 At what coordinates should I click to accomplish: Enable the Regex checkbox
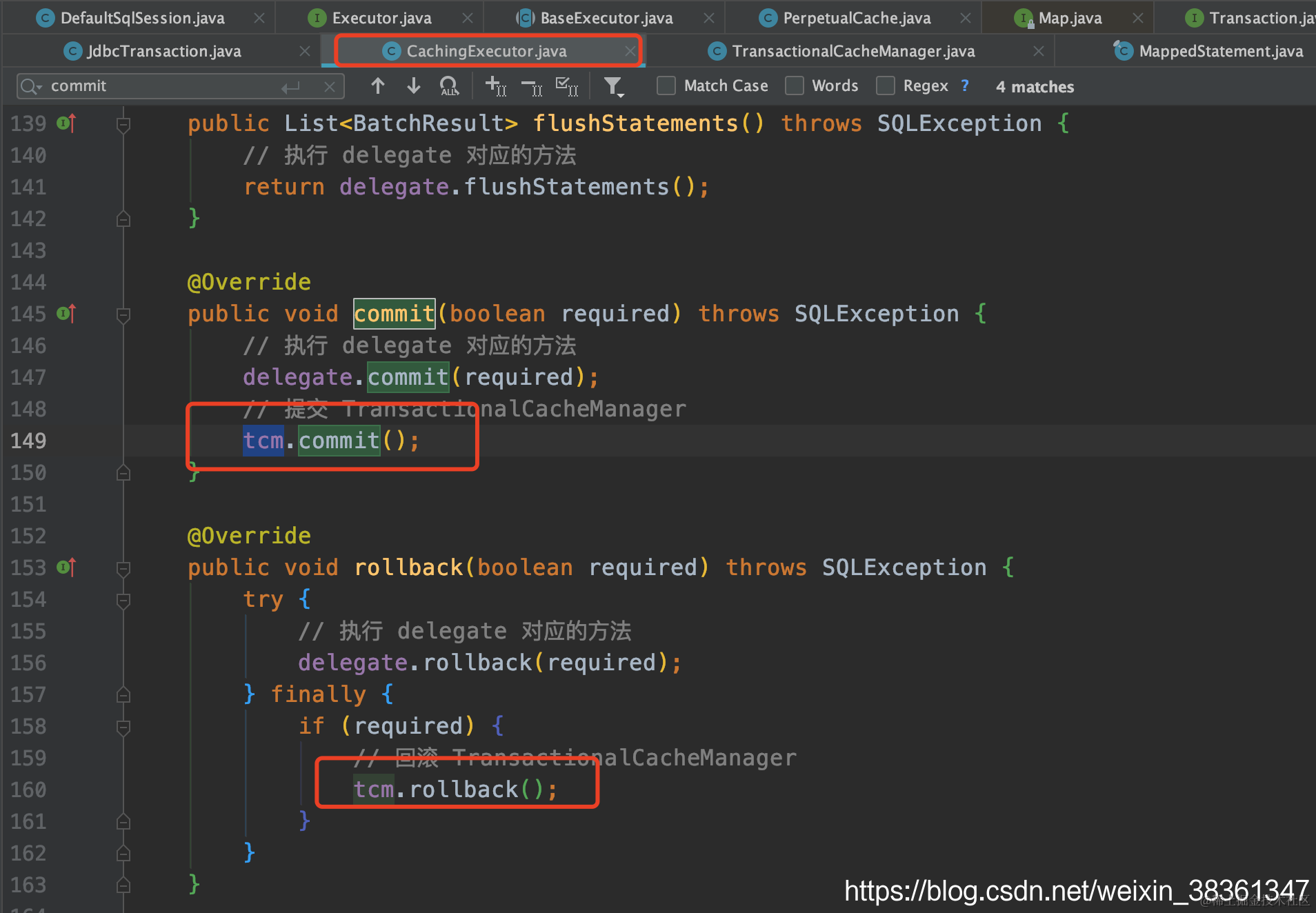click(x=886, y=86)
